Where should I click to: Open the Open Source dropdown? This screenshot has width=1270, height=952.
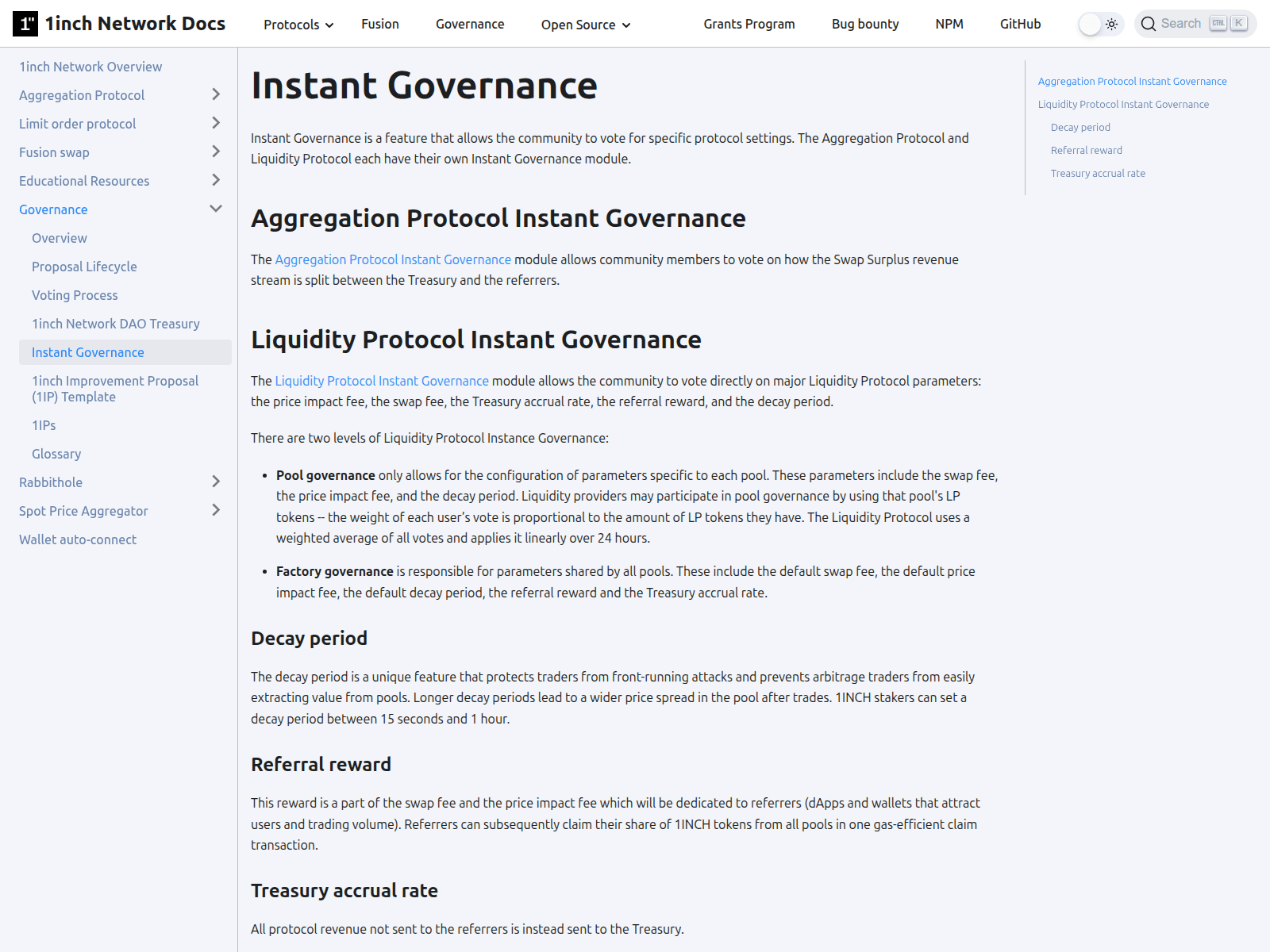click(x=586, y=25)
